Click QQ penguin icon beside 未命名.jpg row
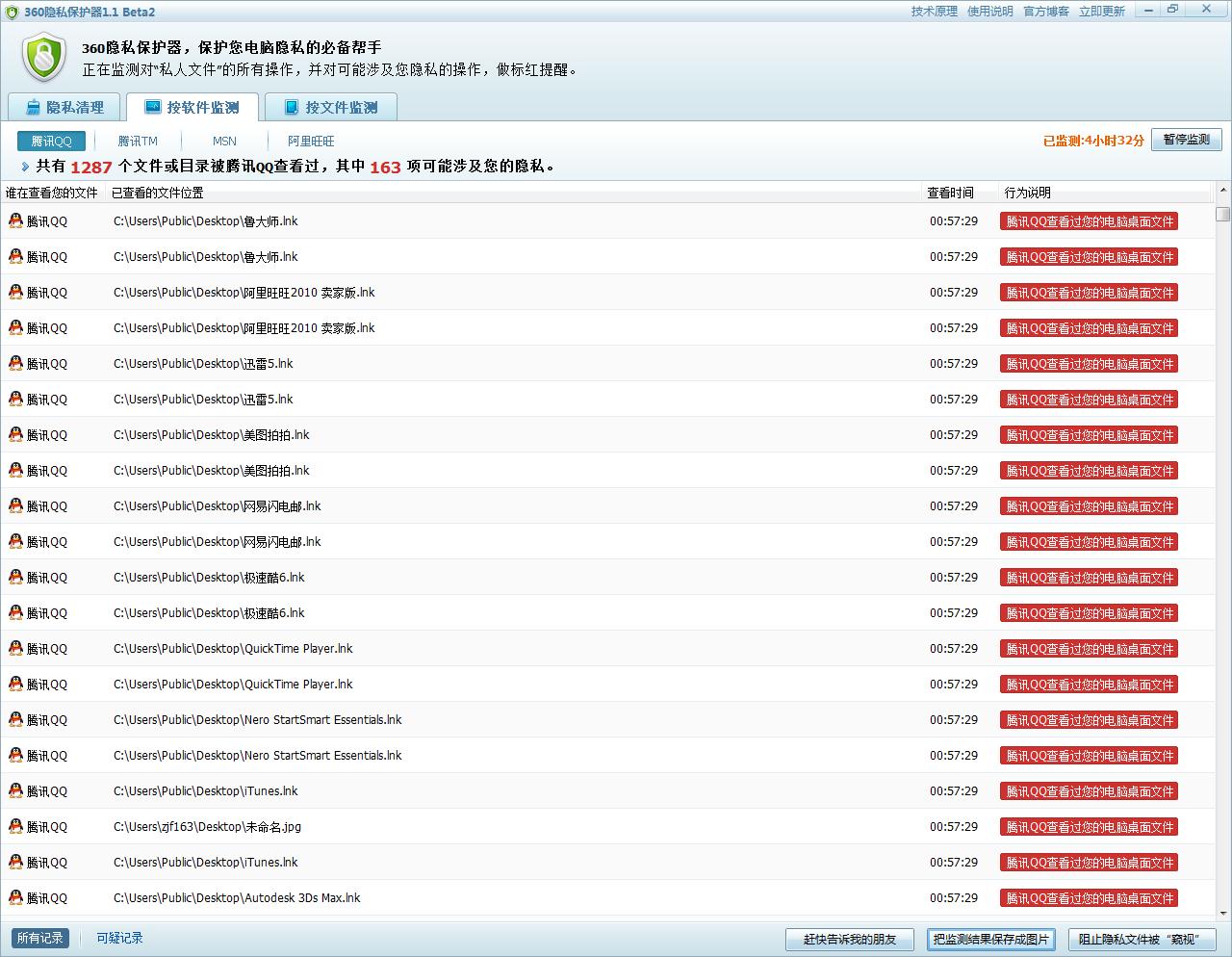 [15, 826]
